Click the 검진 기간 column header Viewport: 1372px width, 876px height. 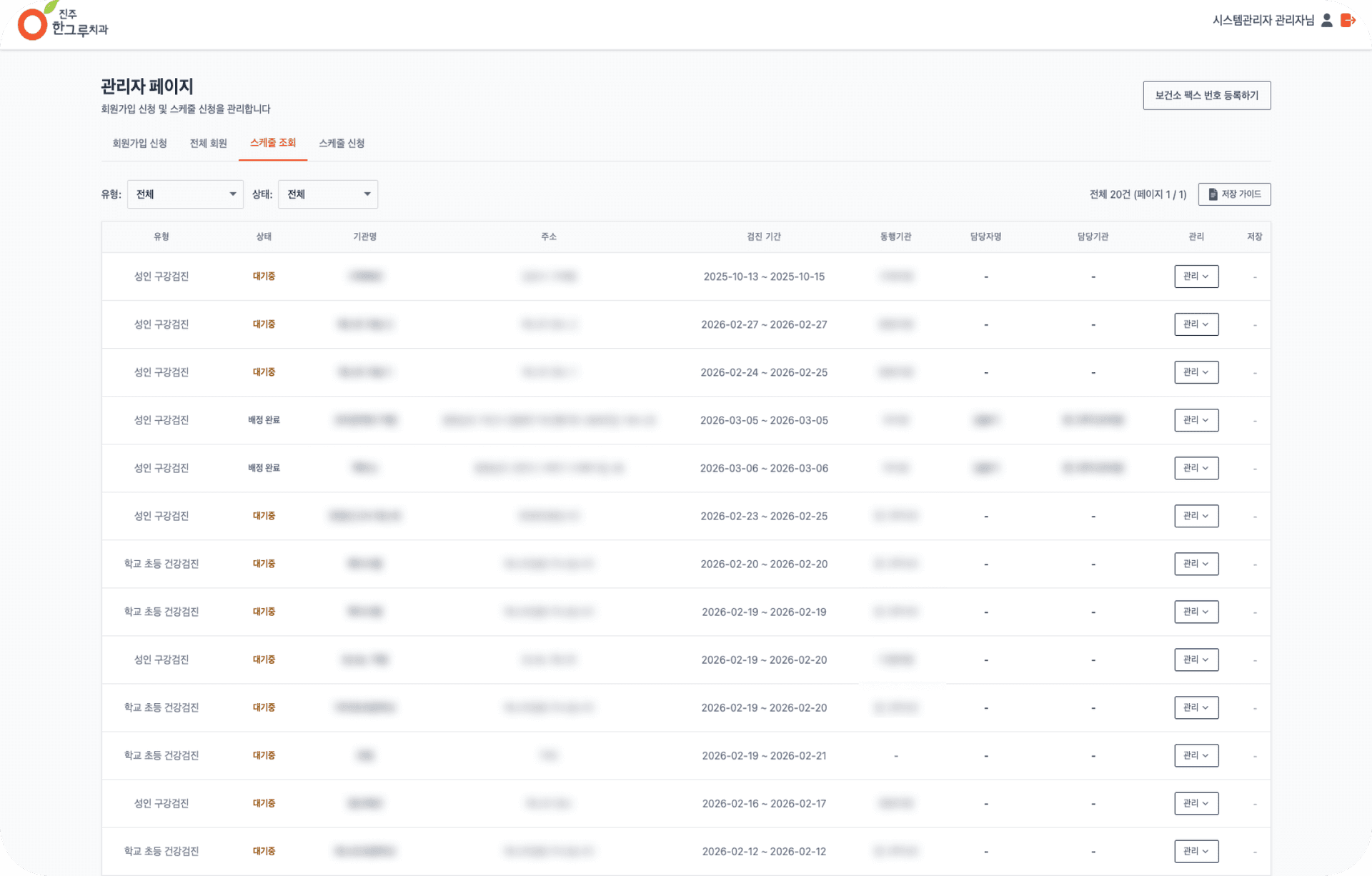[x=764, y=237]
